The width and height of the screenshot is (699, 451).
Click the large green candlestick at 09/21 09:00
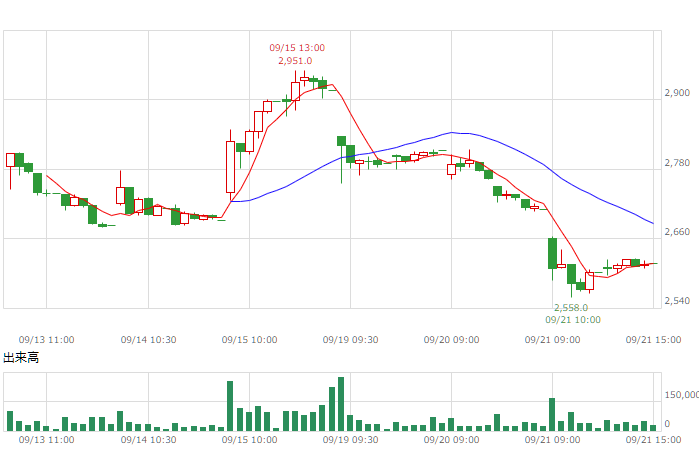[552, 254]
